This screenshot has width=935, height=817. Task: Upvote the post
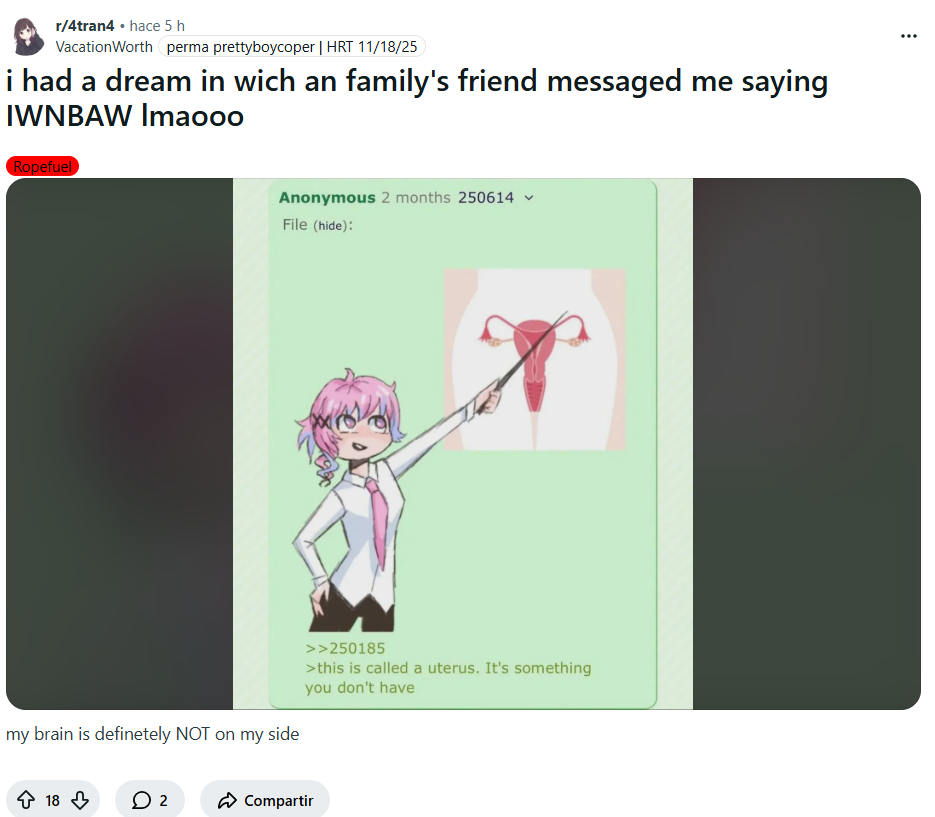coord(26,800)
